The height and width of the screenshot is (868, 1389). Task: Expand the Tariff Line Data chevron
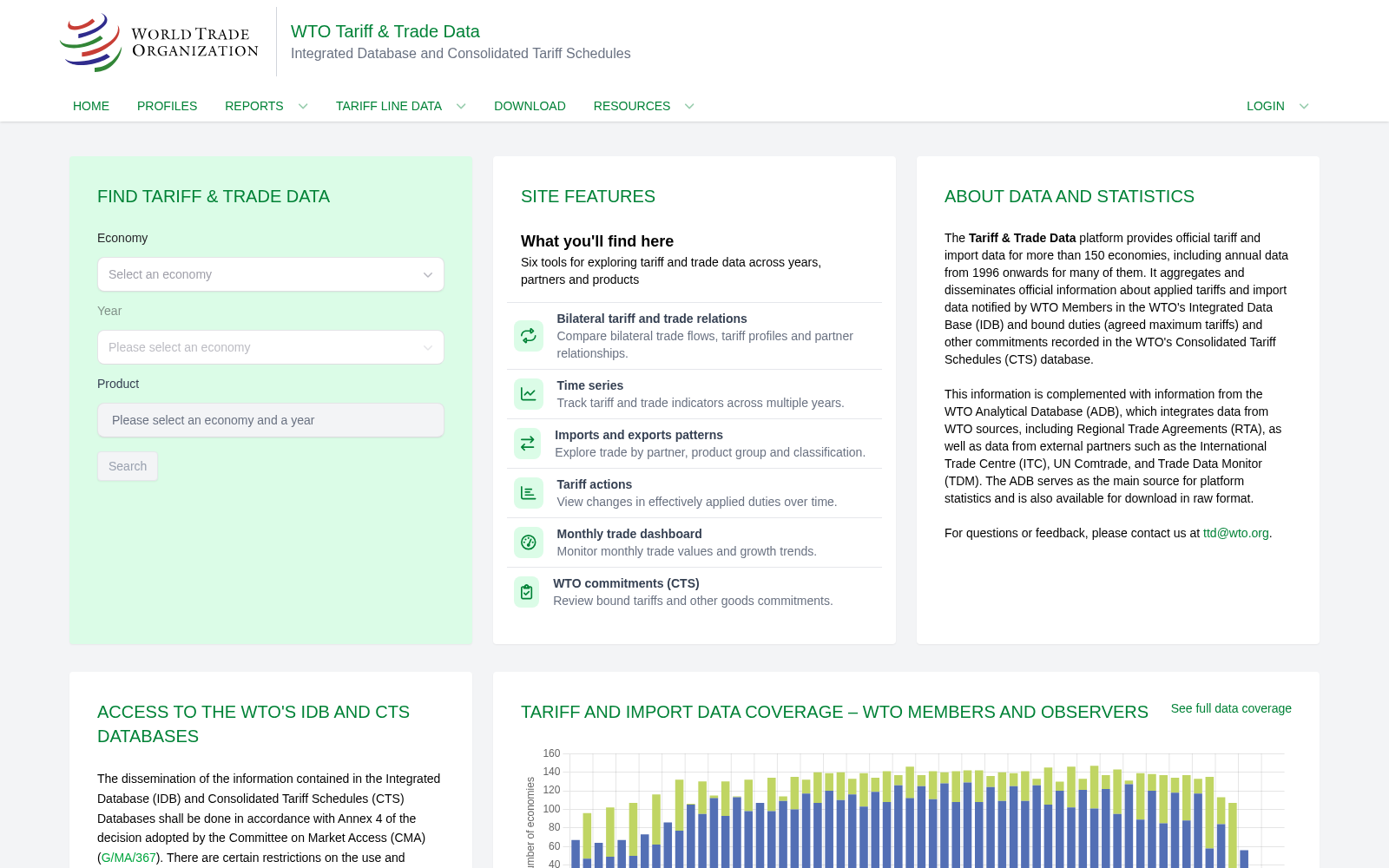461,106
